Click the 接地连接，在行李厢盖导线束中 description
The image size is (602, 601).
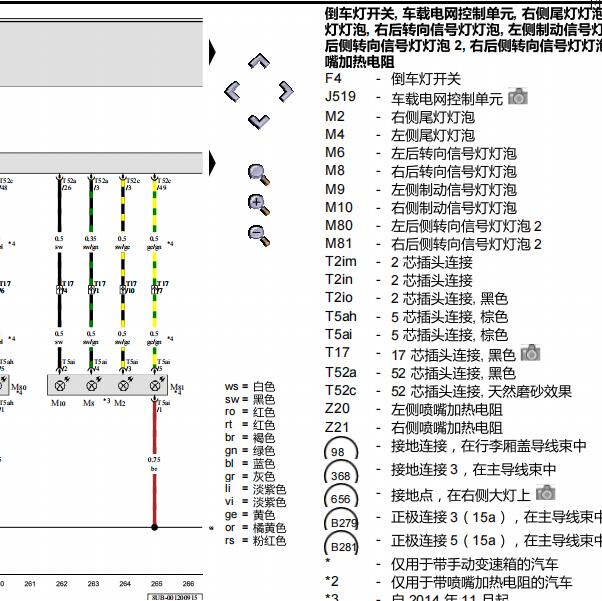coord(488,446)
